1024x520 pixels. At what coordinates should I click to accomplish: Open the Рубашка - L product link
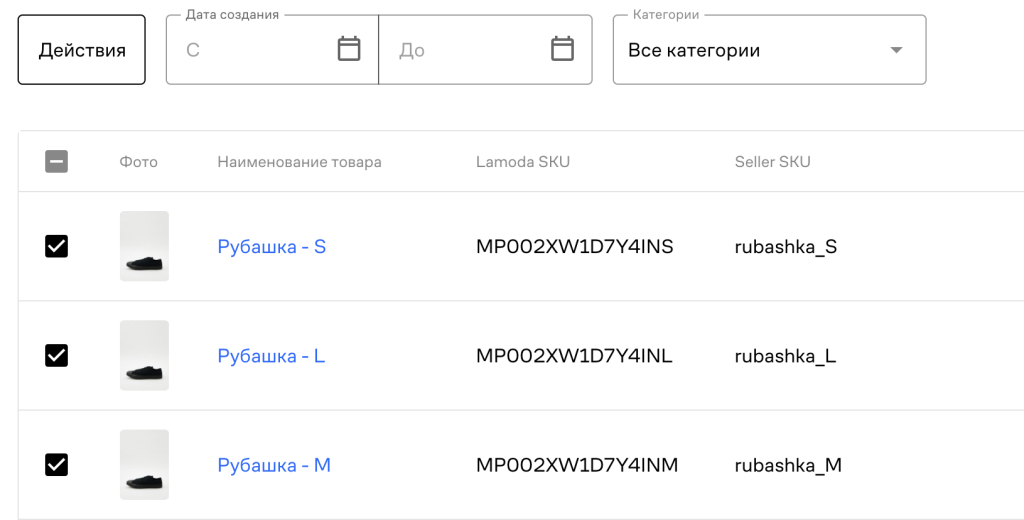tap(271, 355)
